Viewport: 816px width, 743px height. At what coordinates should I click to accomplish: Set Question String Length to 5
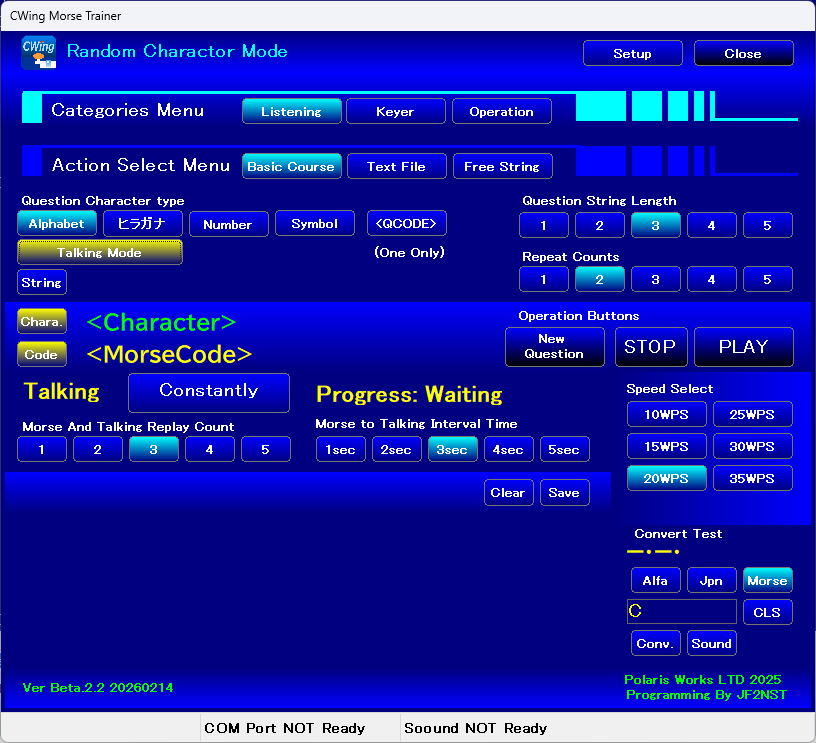pos(767,226)
